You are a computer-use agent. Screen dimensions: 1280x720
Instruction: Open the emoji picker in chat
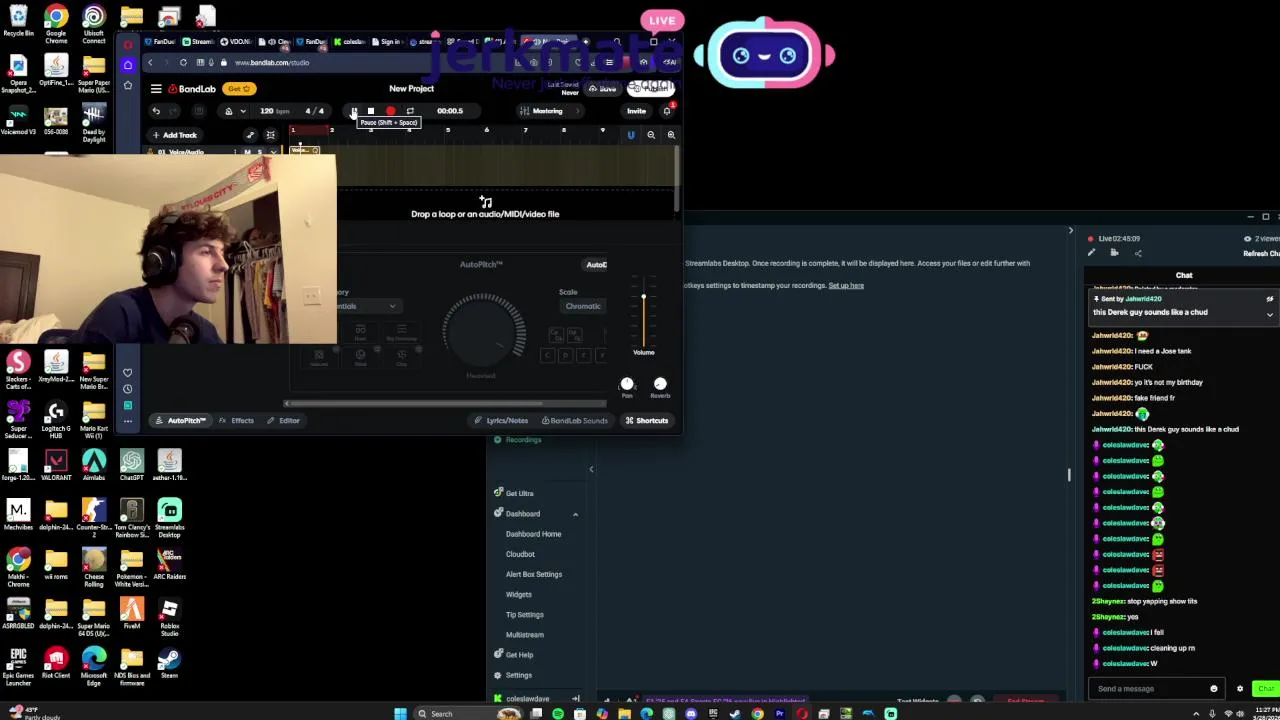click(1214, 689)
